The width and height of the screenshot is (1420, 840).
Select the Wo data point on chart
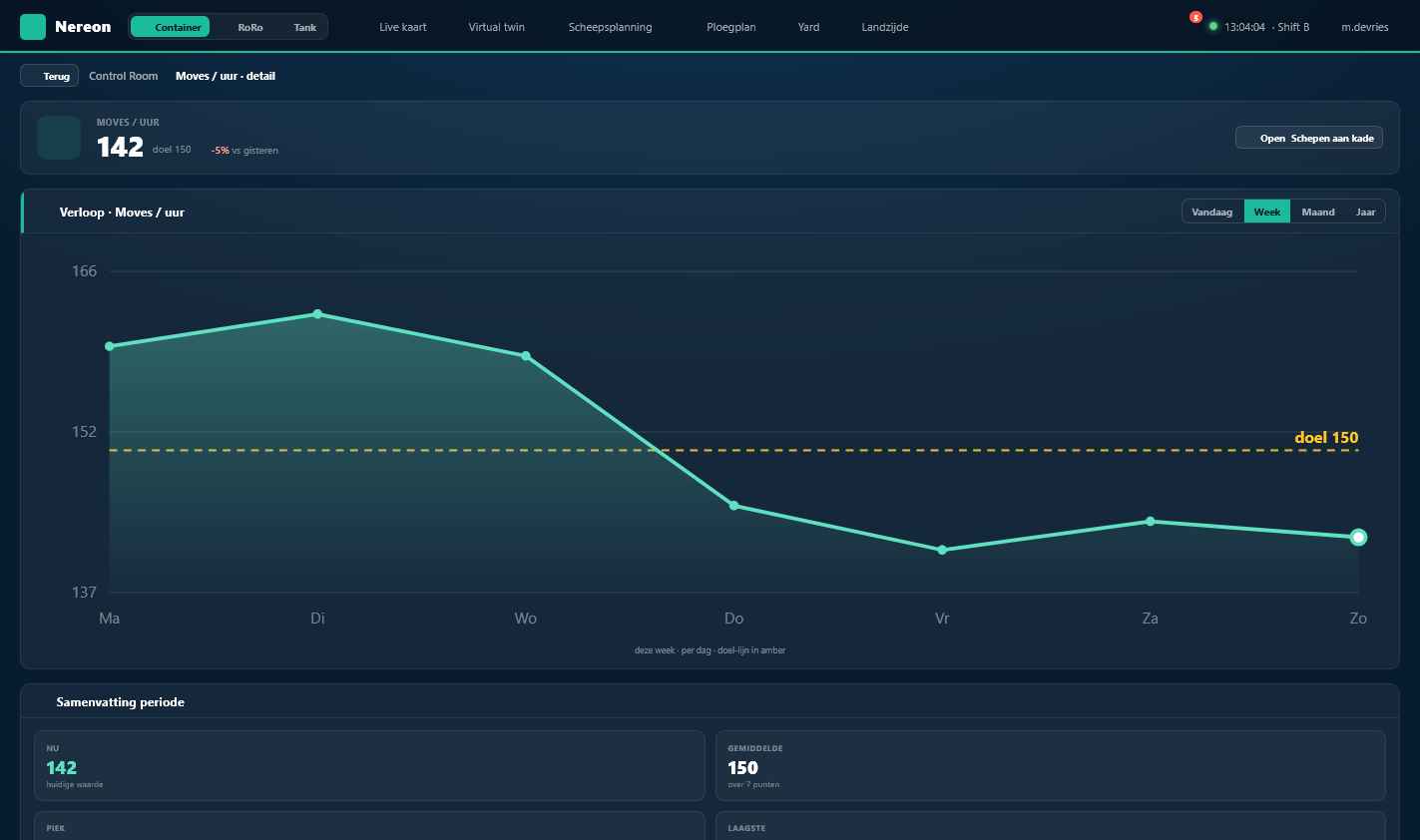click(x=526, y=356)
